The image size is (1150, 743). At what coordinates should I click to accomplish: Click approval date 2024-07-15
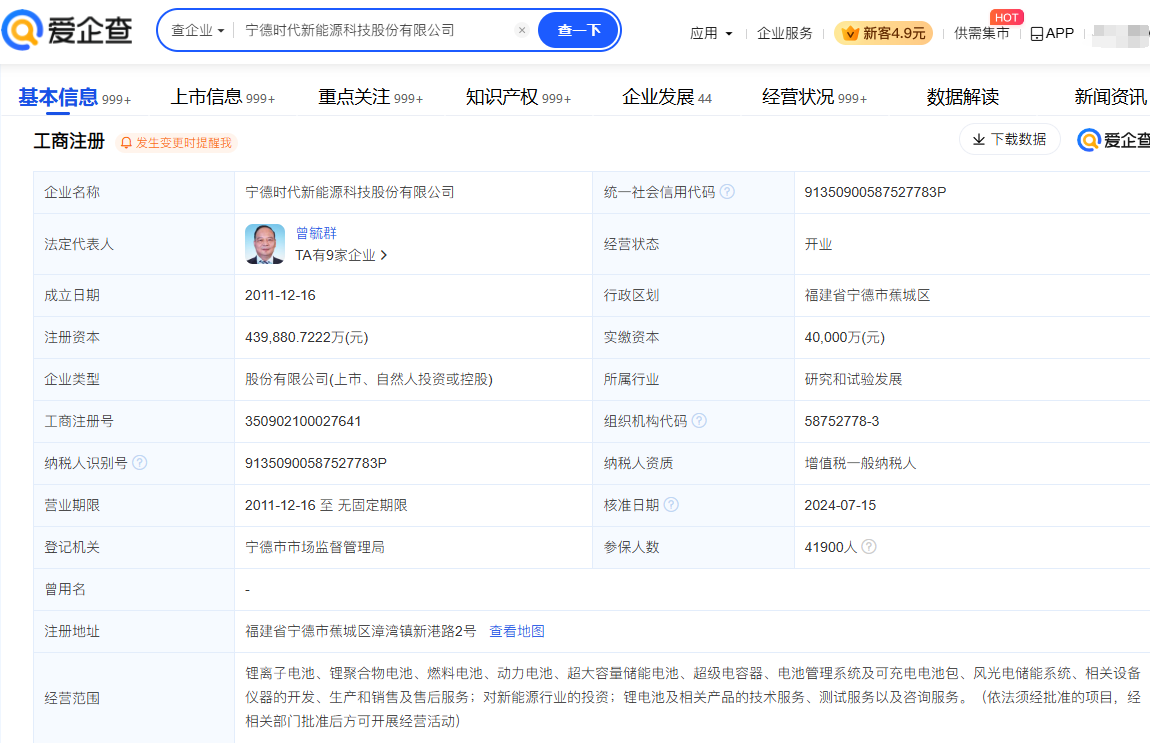click(x=840, y=505)
